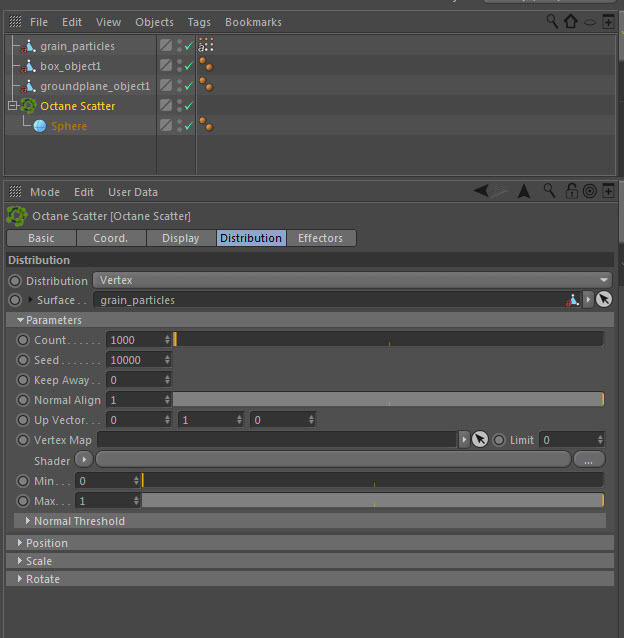The width and height of the screenshot is (624, 638).
Task: Open the File menu
Action: tap(39, 22)
